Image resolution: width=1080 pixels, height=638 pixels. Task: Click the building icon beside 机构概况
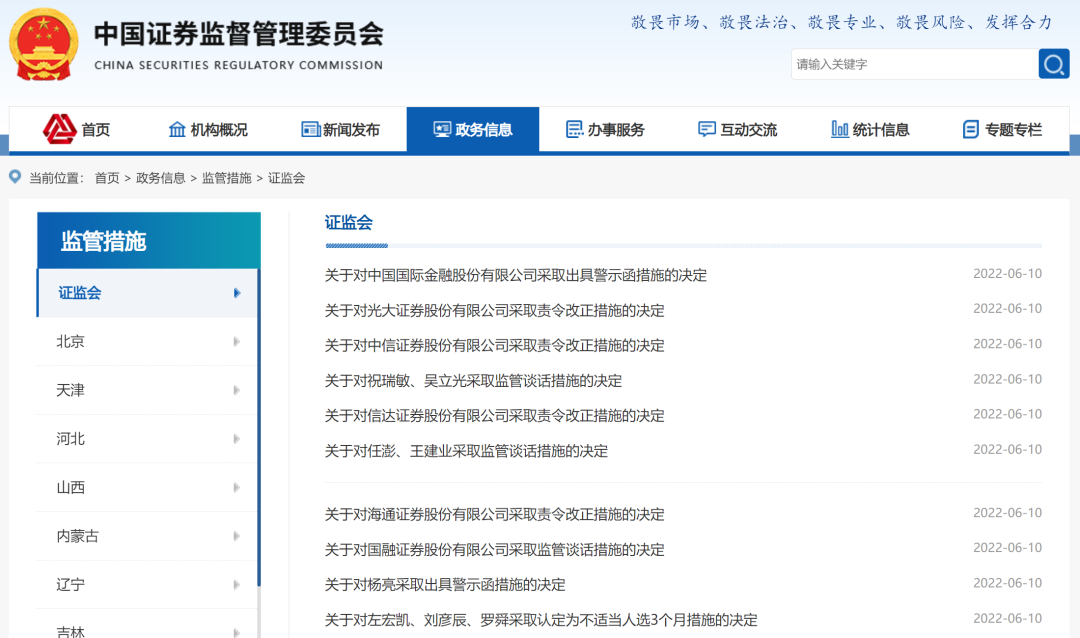[177, 129]
